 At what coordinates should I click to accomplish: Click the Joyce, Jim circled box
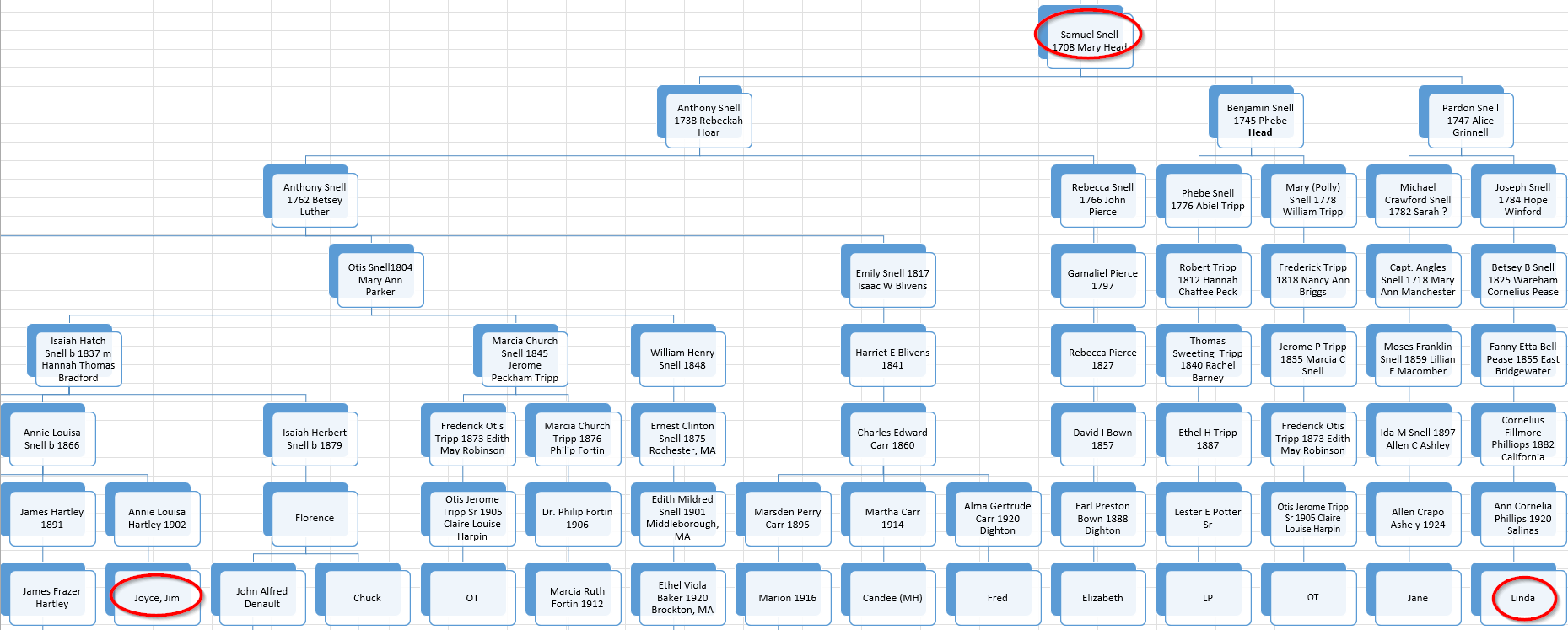click(x=156, y=598)
